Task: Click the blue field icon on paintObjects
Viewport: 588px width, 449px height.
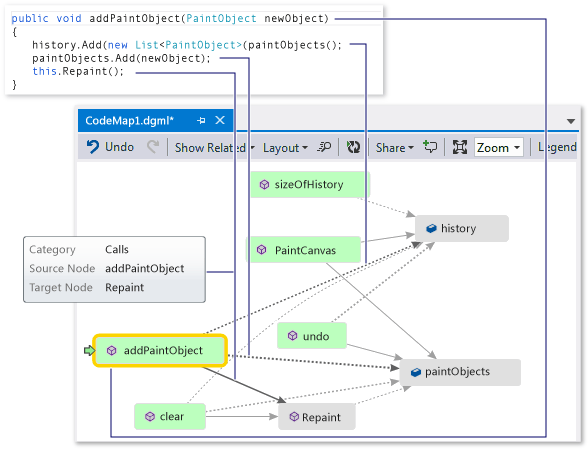Action: click(416, 372)
